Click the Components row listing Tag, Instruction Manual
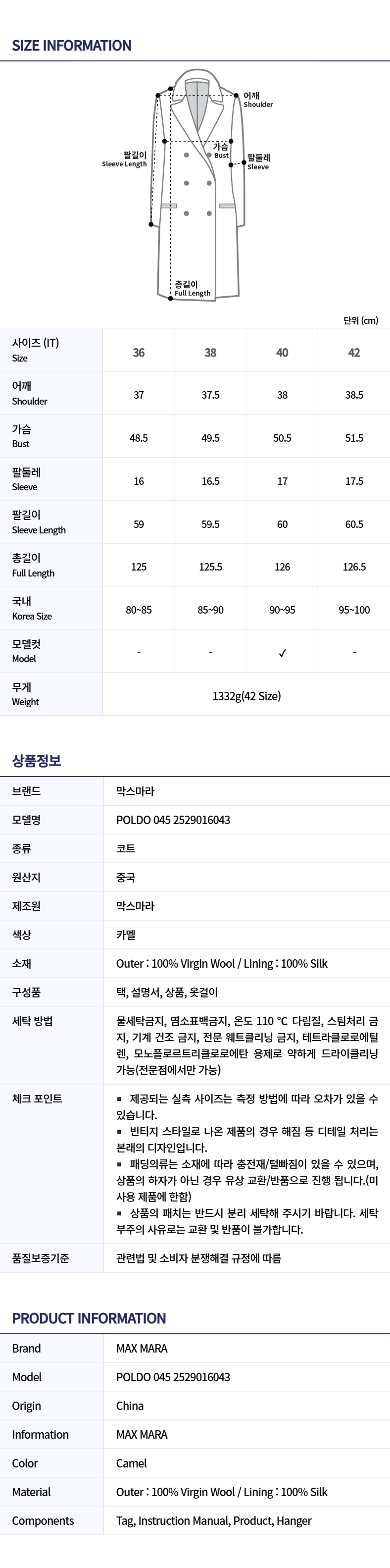The height and width of the screenshot is (1568, 390). point(213,1520)
